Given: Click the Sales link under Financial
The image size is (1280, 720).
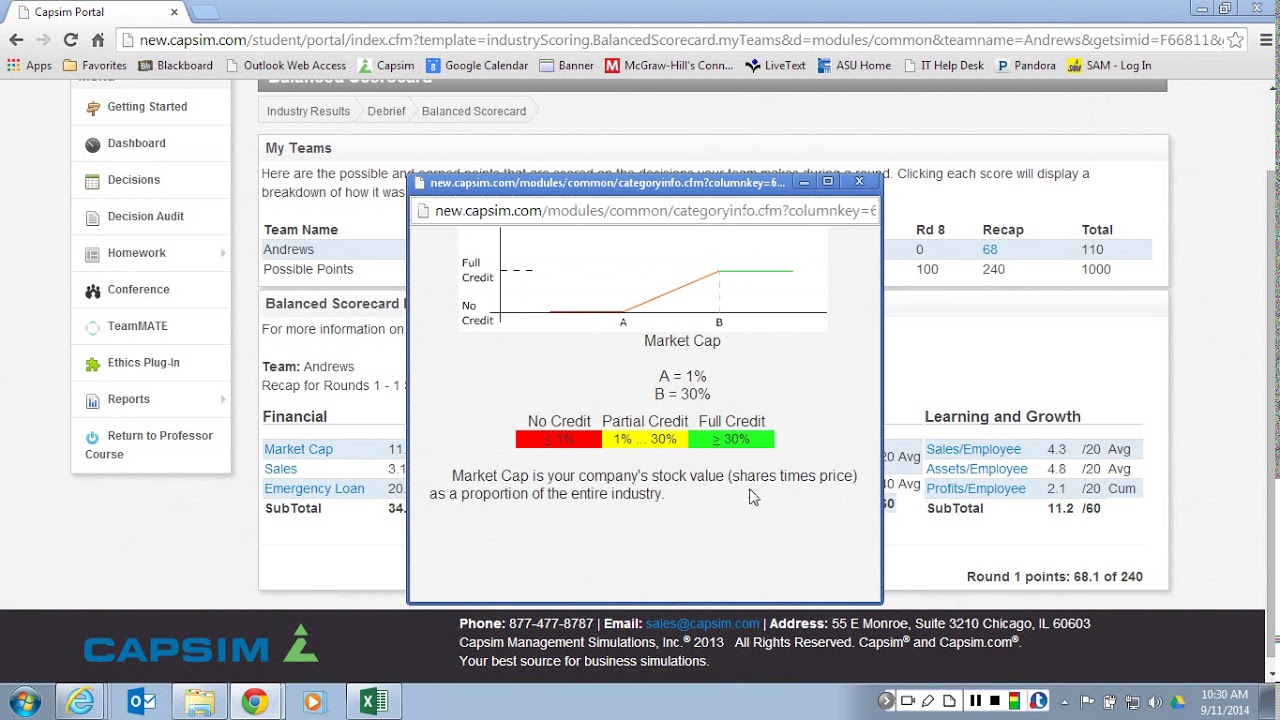Looking at the screenshot, I should 280,469.
